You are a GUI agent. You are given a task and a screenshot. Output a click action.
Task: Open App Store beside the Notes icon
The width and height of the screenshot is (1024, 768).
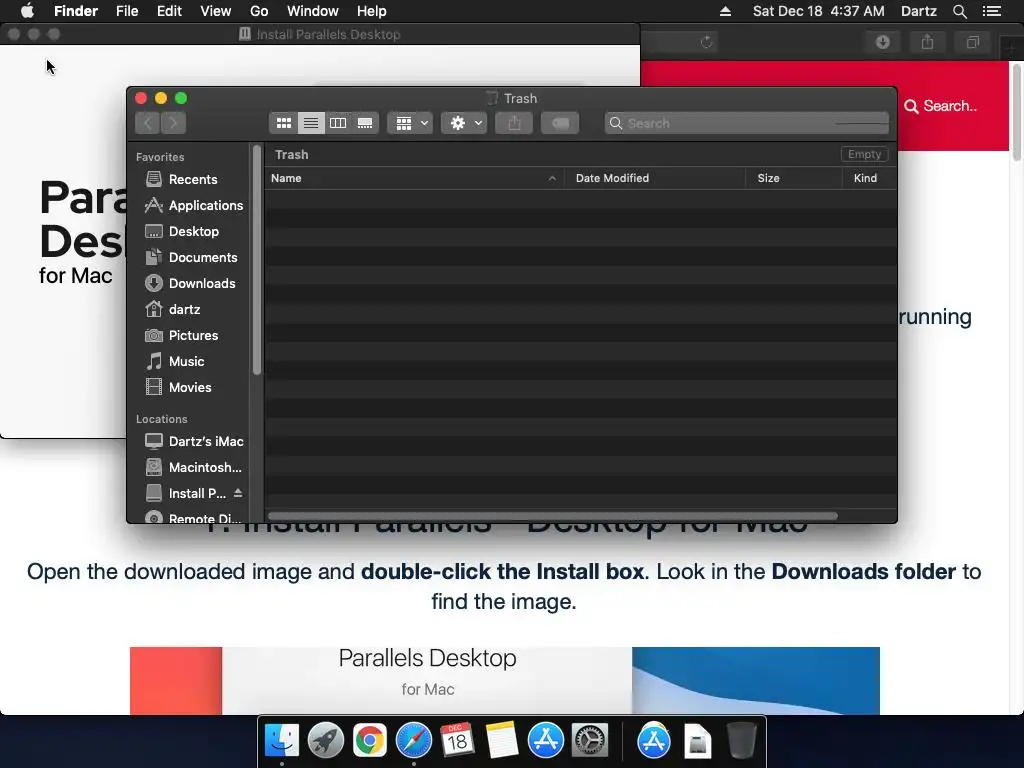coord(545,741)
